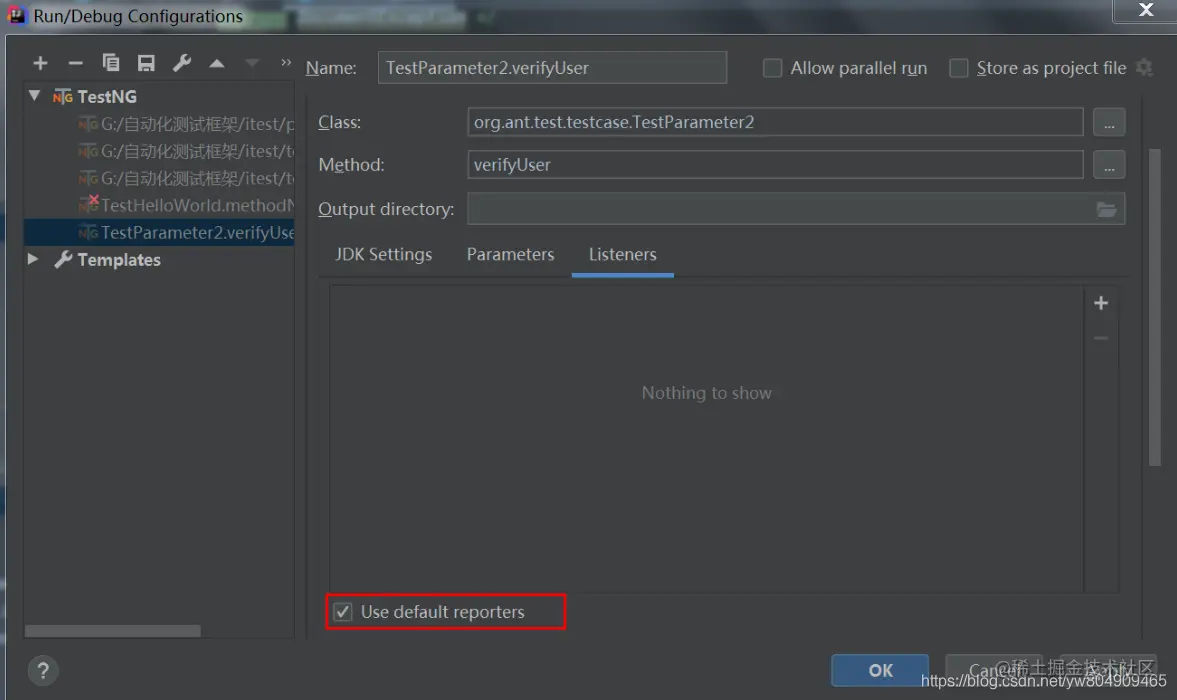The image size is (1177, 700).
Task: Click in the Method field
Action: 775,165
